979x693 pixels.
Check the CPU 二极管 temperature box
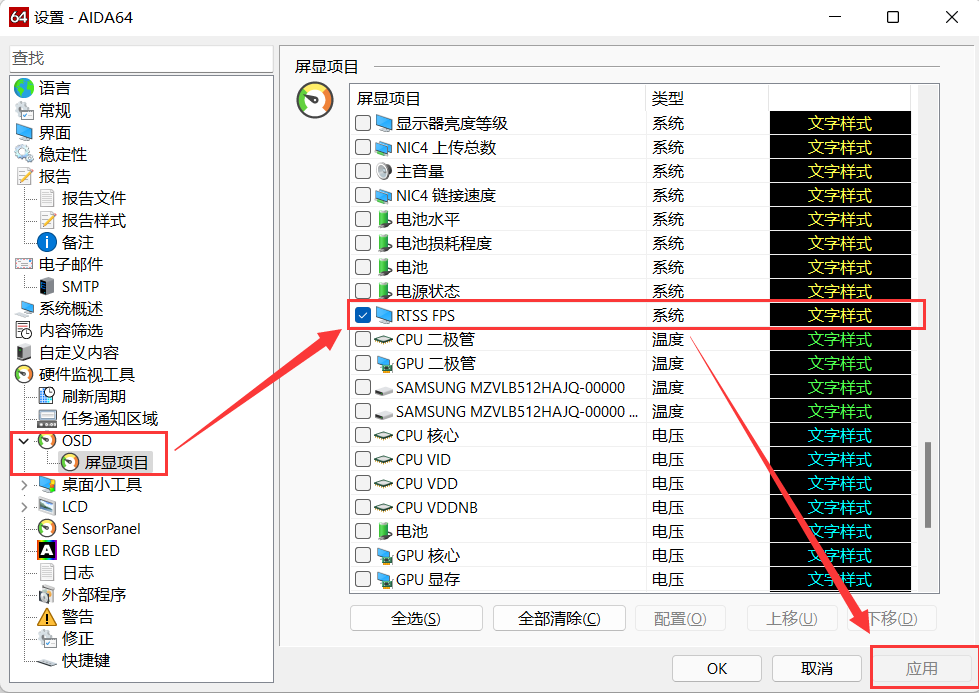pos(363,339)
